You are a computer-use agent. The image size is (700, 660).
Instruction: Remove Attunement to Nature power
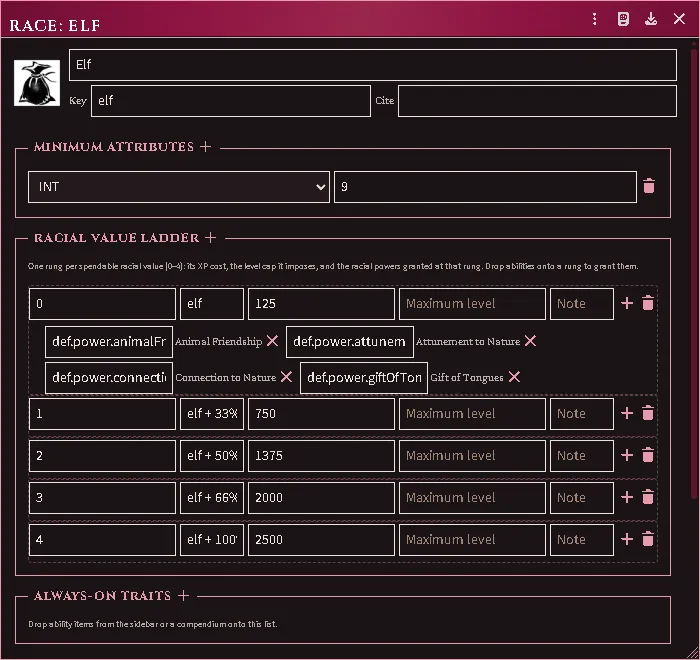pyautogui.click(x=530, y=341)
